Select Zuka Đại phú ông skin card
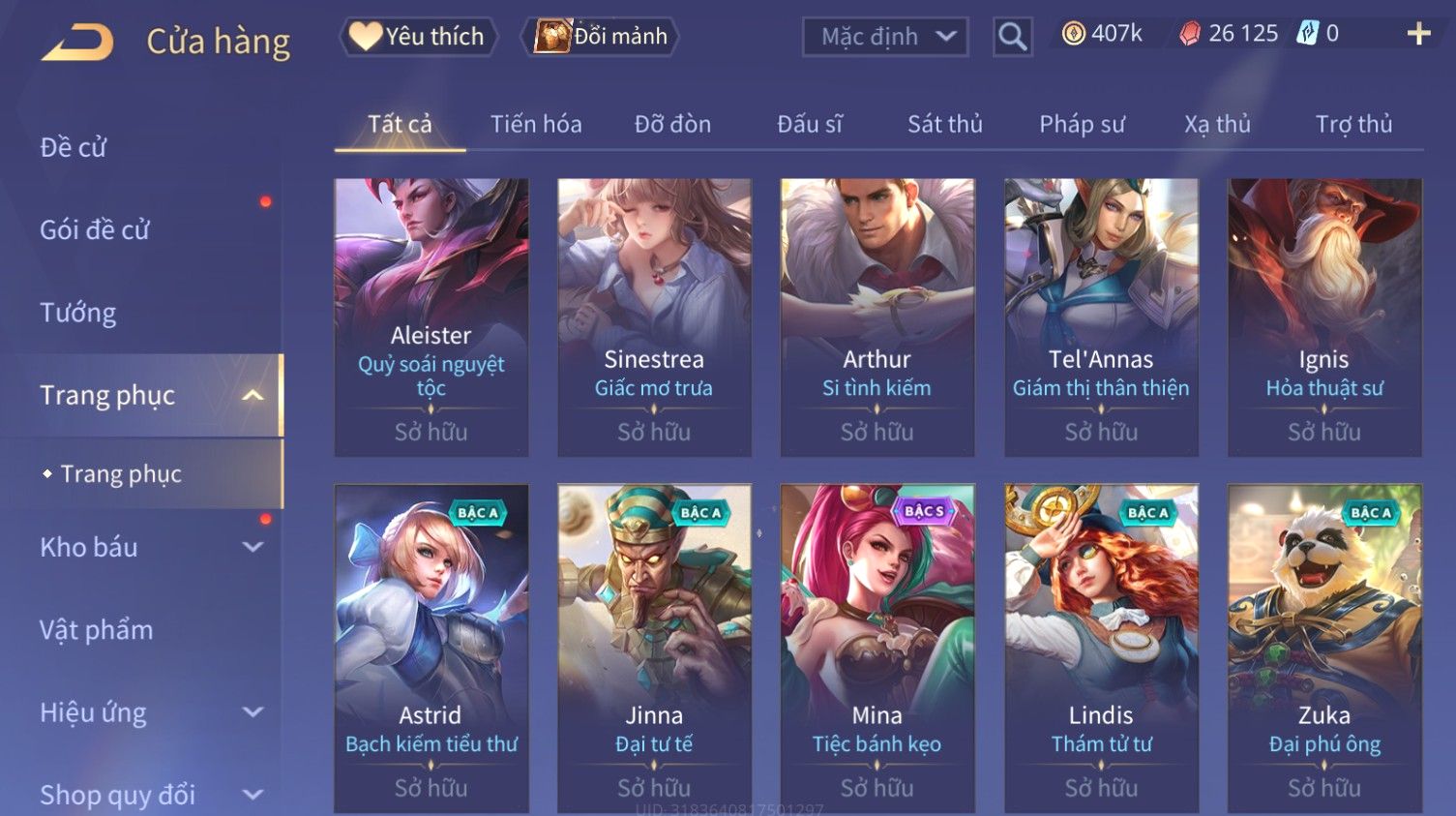Image resolution: width=1456 pixels, height=816 pixels. [x=1324, y=648]
